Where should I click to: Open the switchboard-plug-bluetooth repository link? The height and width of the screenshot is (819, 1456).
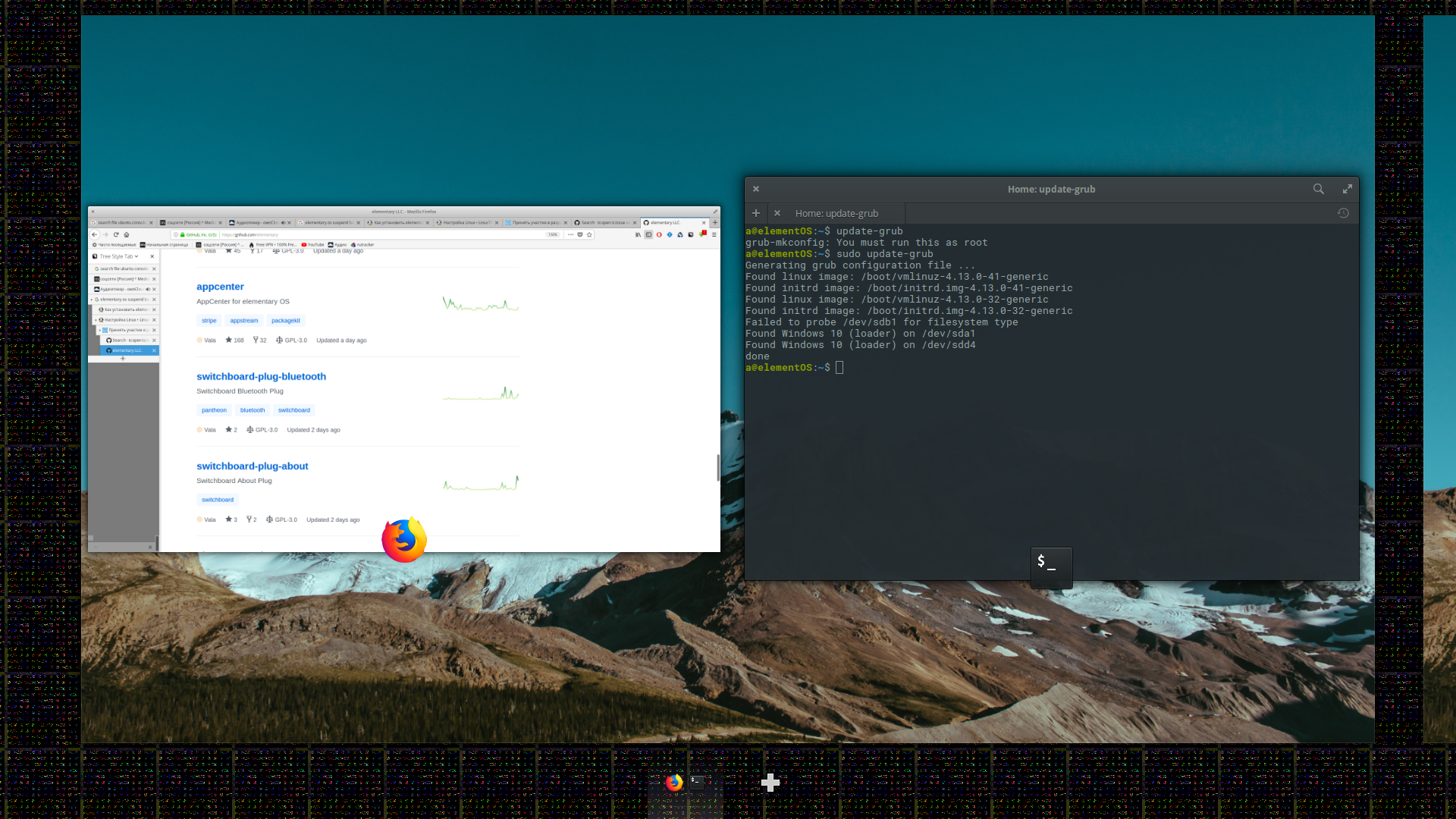coord(261,376)
